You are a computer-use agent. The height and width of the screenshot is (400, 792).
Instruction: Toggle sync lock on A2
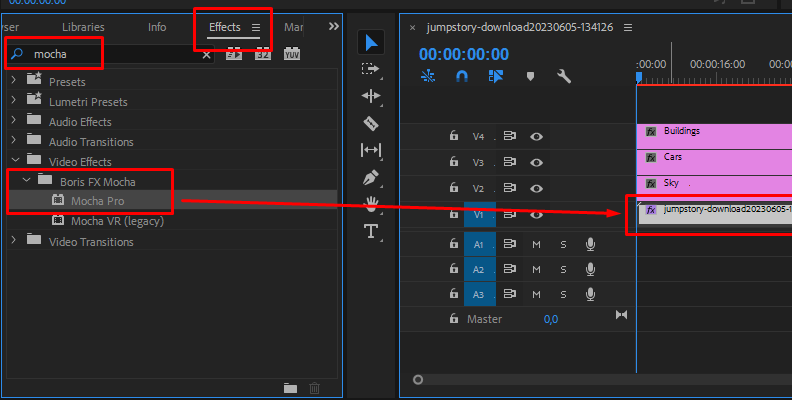coord(510,269)
